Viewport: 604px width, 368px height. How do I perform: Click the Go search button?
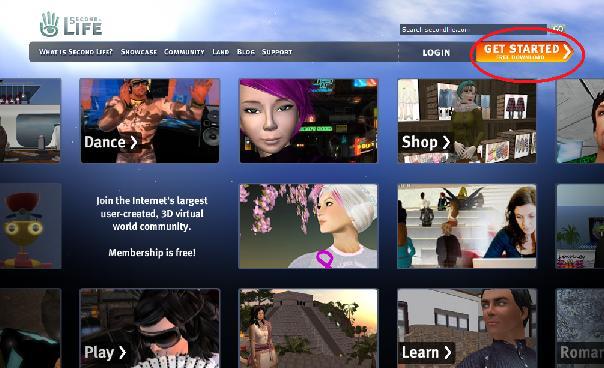click(558, 29)
